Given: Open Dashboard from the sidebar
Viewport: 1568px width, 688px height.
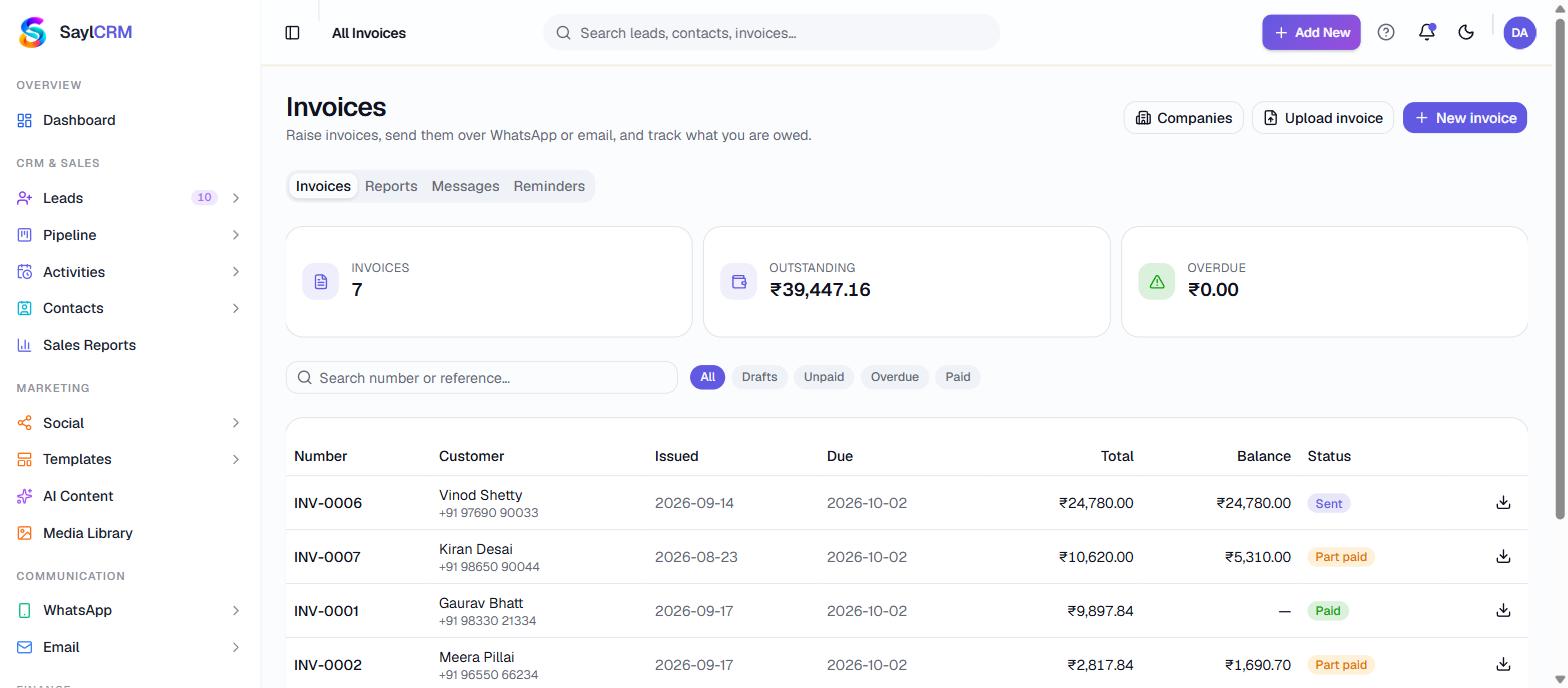Looking at the screenshot, I should (x=130, y=120).
